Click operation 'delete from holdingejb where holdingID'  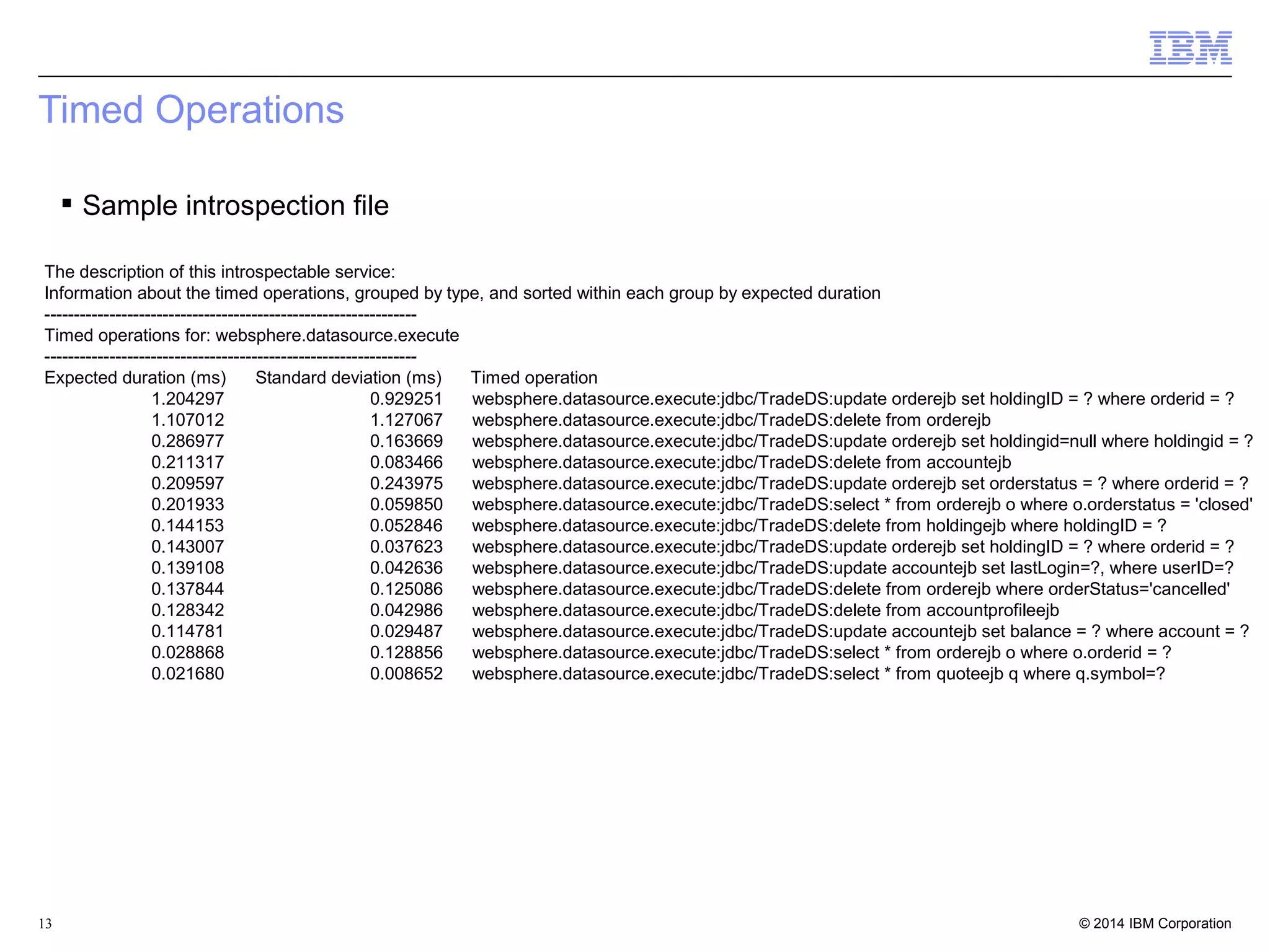pyautogui.click(x=819, y=526)
